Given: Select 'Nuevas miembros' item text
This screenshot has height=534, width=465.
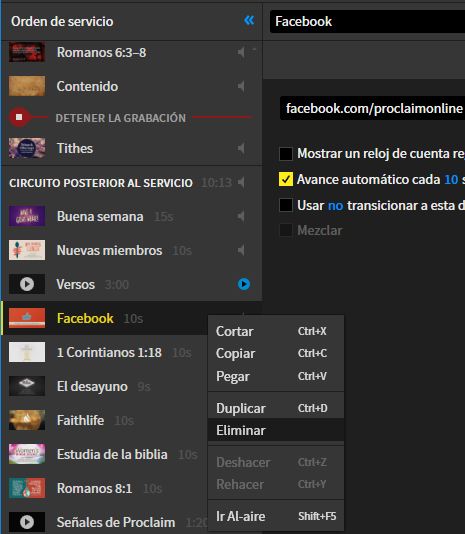Looking at the screenshot, I should click(109, 250).
